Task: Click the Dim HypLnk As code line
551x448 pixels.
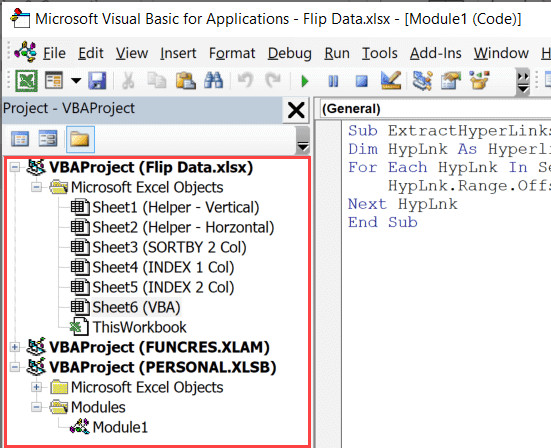Action: pos(449,149)
